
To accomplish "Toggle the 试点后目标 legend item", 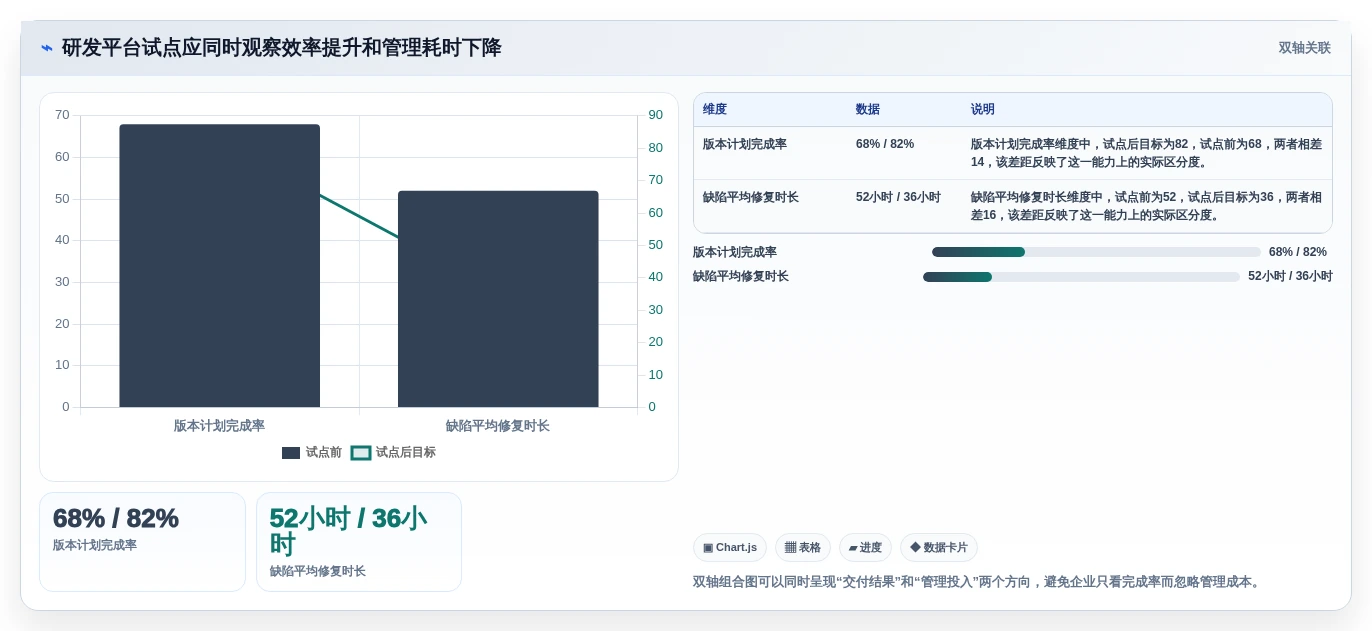I will coord(393,452).
